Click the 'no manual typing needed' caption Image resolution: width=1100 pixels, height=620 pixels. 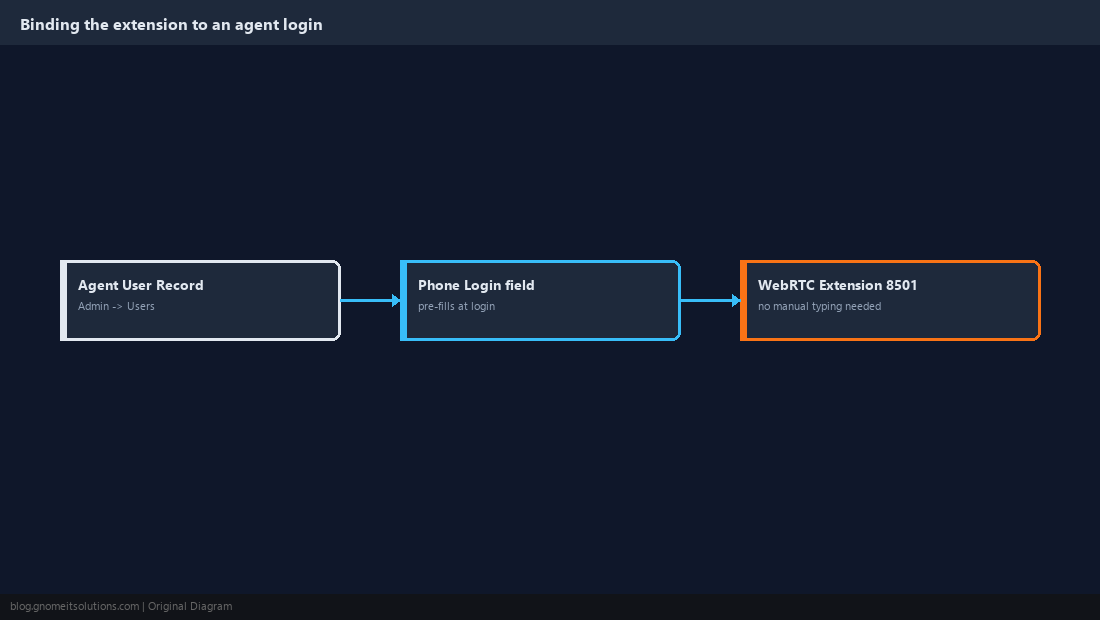[x=819, y=306]
